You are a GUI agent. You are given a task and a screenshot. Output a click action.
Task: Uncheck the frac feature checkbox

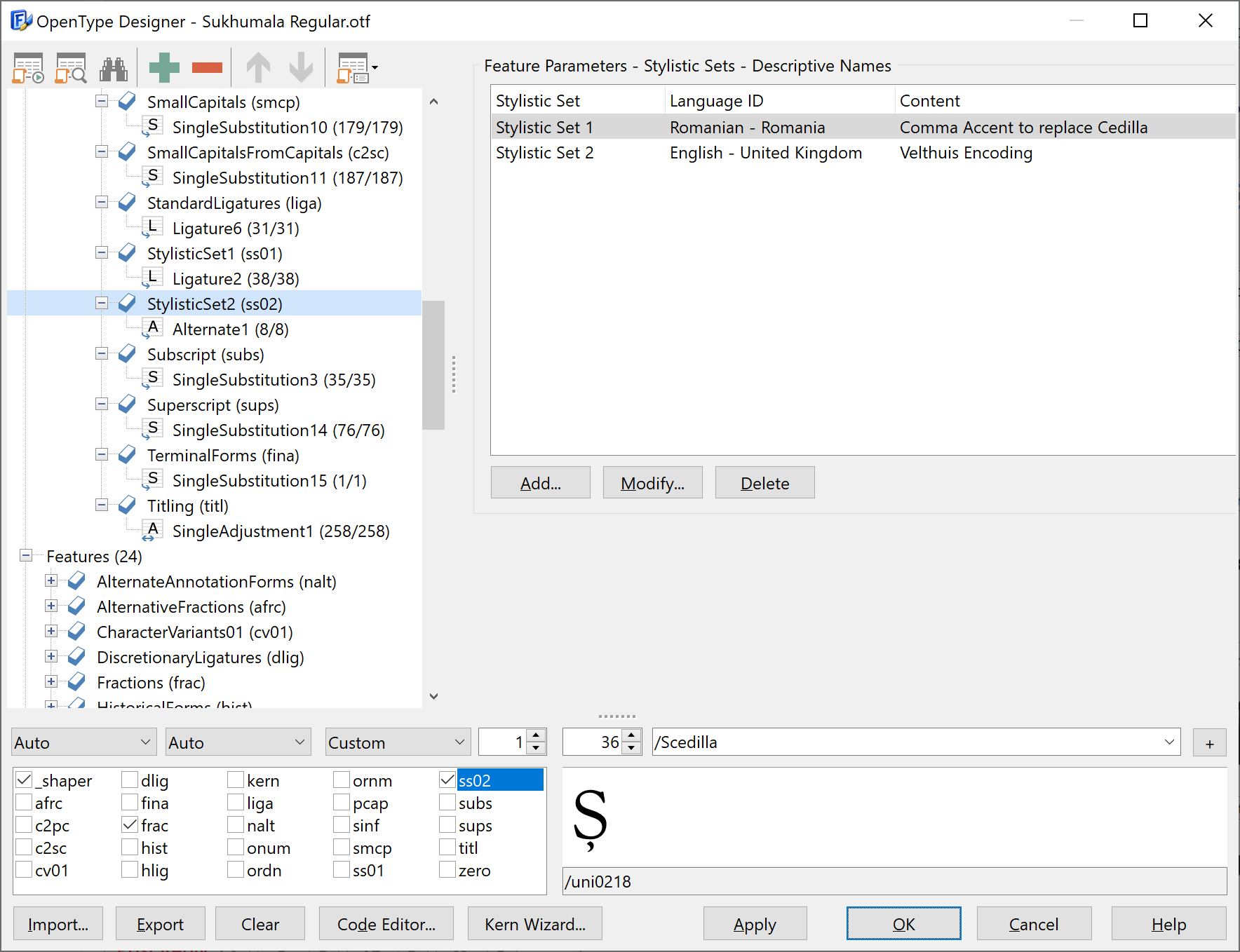tap(130, 825)
